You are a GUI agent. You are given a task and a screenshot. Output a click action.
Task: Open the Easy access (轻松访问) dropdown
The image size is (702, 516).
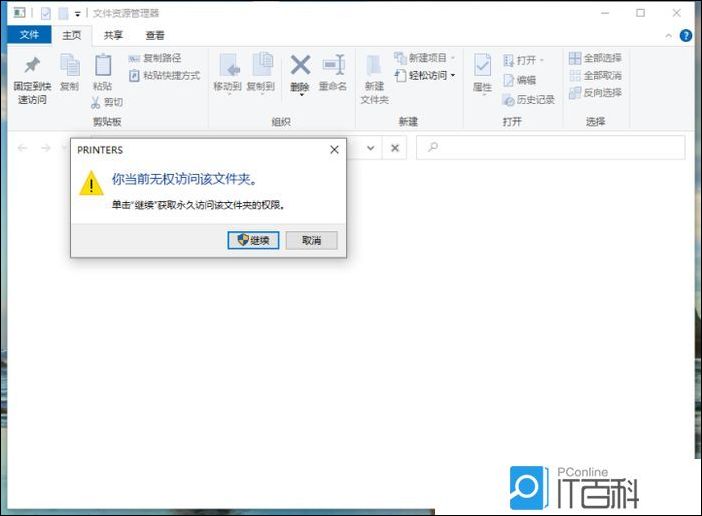[x=425, y=75]
